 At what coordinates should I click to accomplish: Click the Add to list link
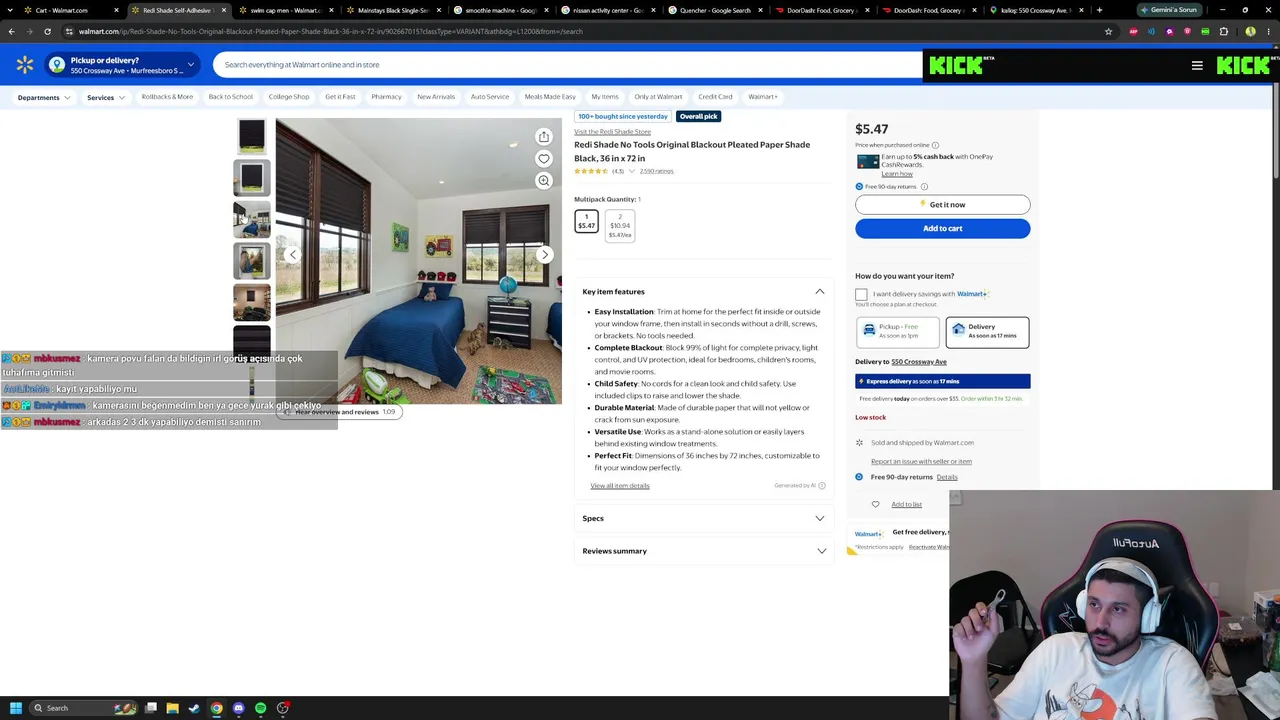click(906, 505)
